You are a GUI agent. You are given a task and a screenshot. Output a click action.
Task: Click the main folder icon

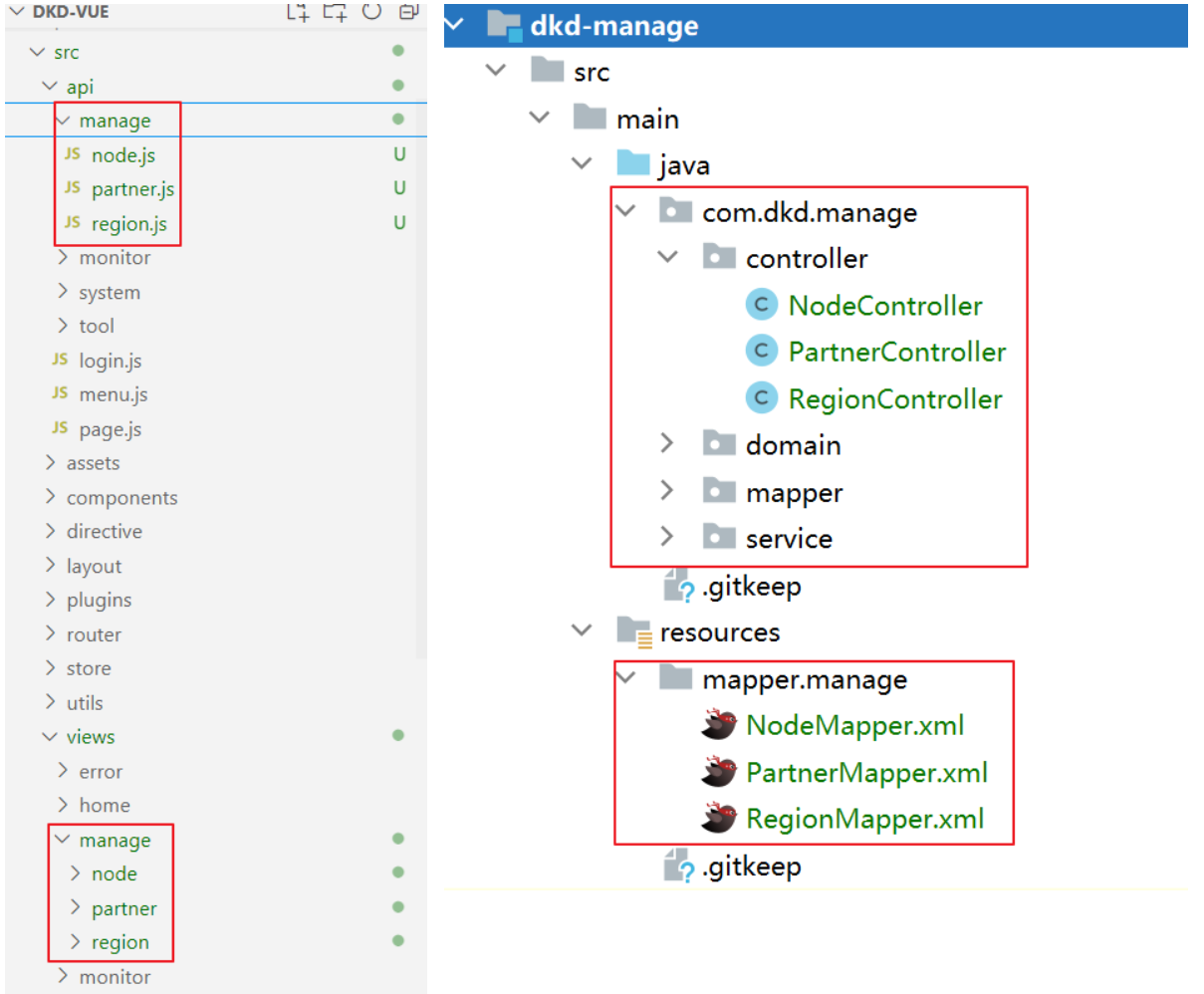coord(590,118)
